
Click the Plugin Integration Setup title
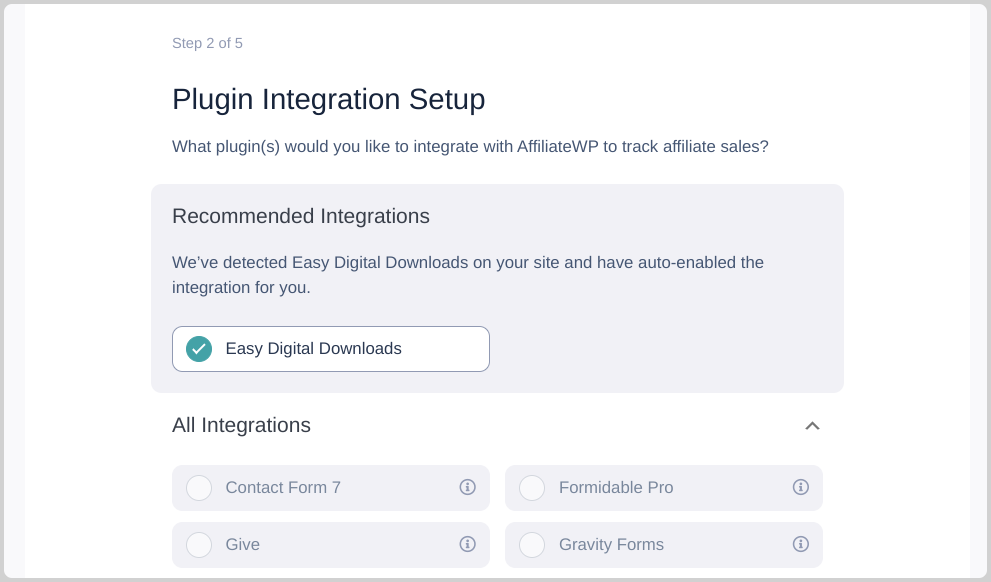[329, 99]
